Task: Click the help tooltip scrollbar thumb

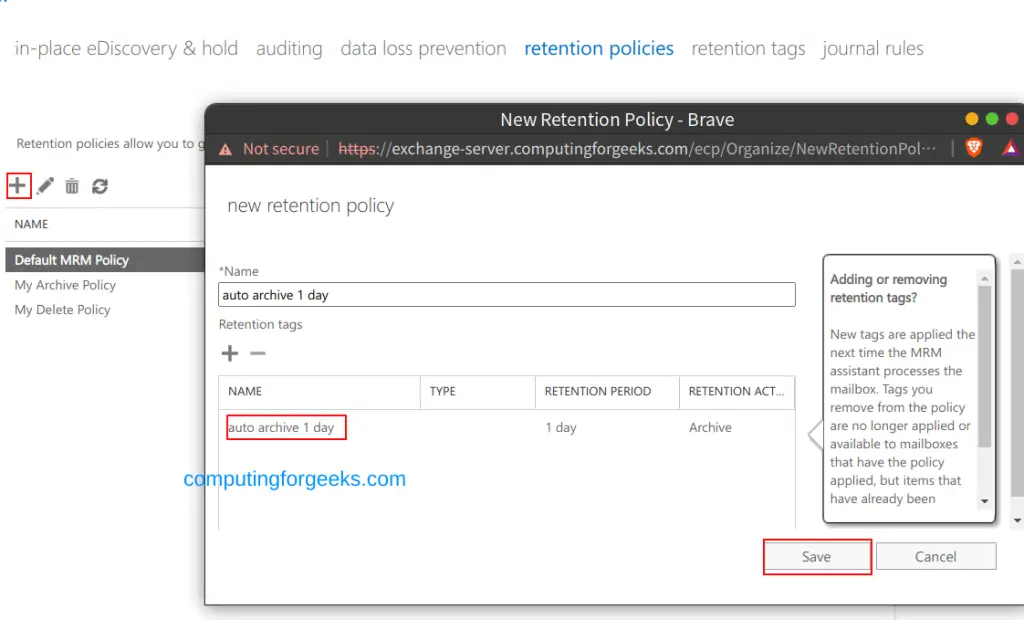Action: pos(985,367)
